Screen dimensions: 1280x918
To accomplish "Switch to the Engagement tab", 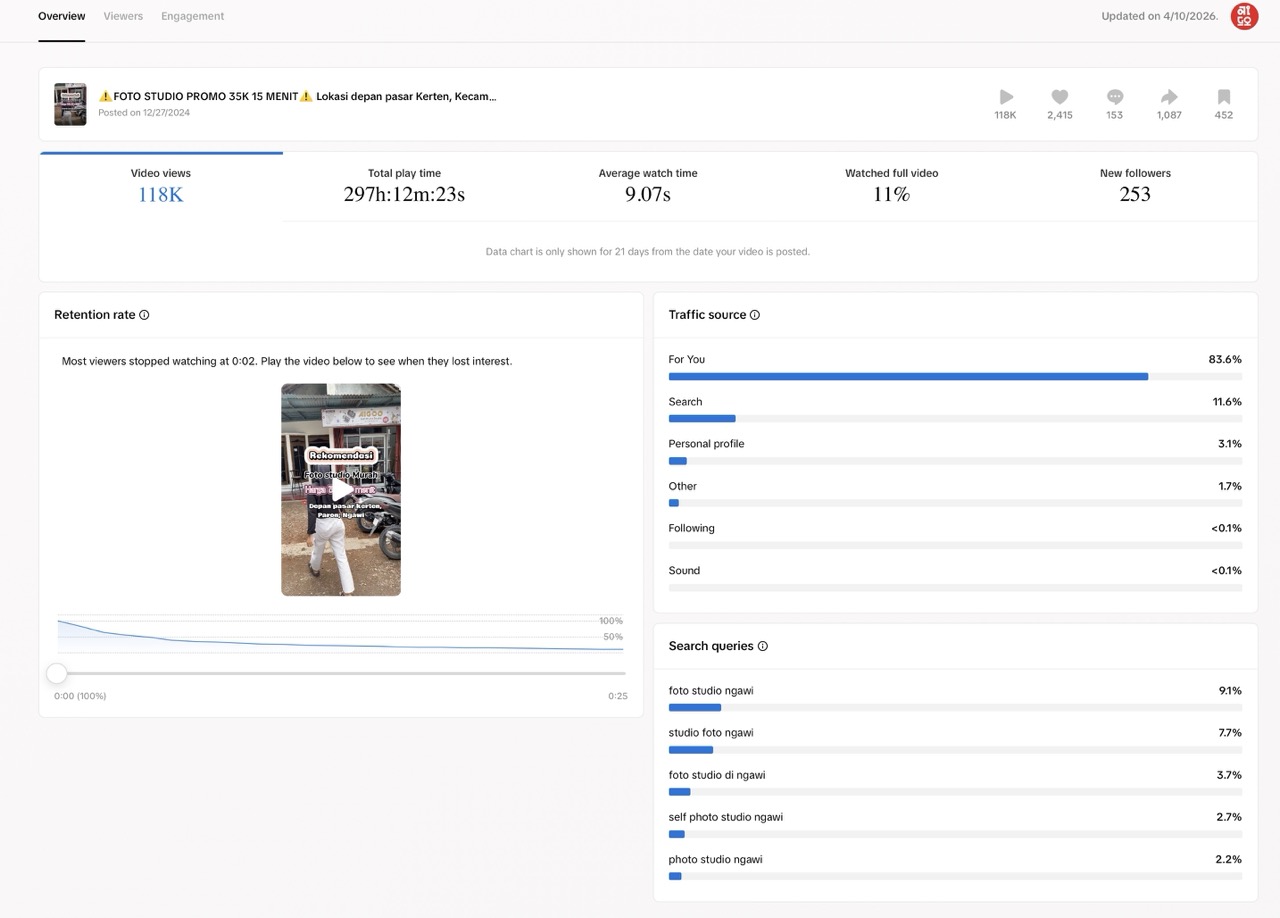I will pyautogui.click(x=192, y=16).
